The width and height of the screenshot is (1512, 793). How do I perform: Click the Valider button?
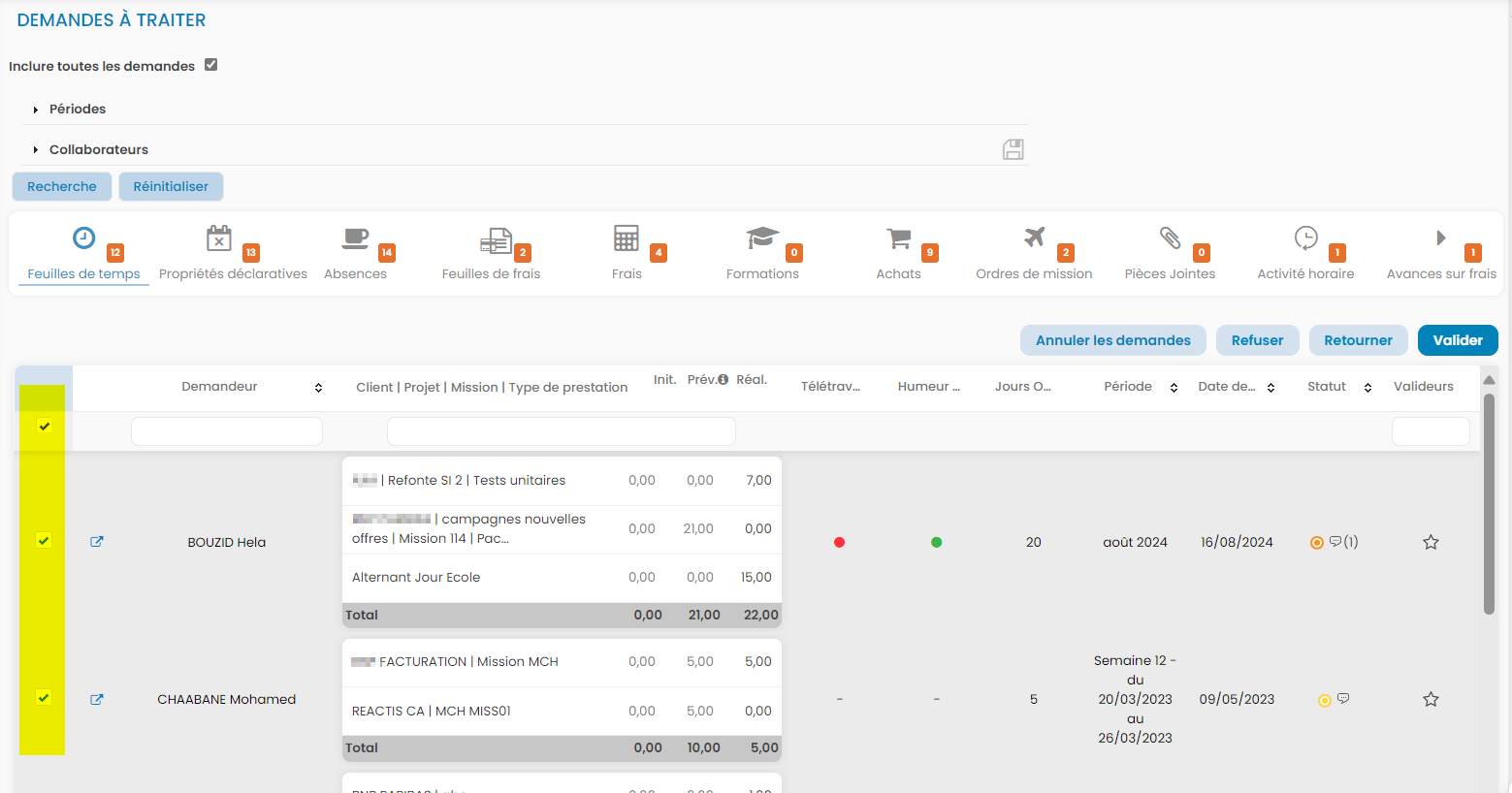click(x=1457, y=340)
